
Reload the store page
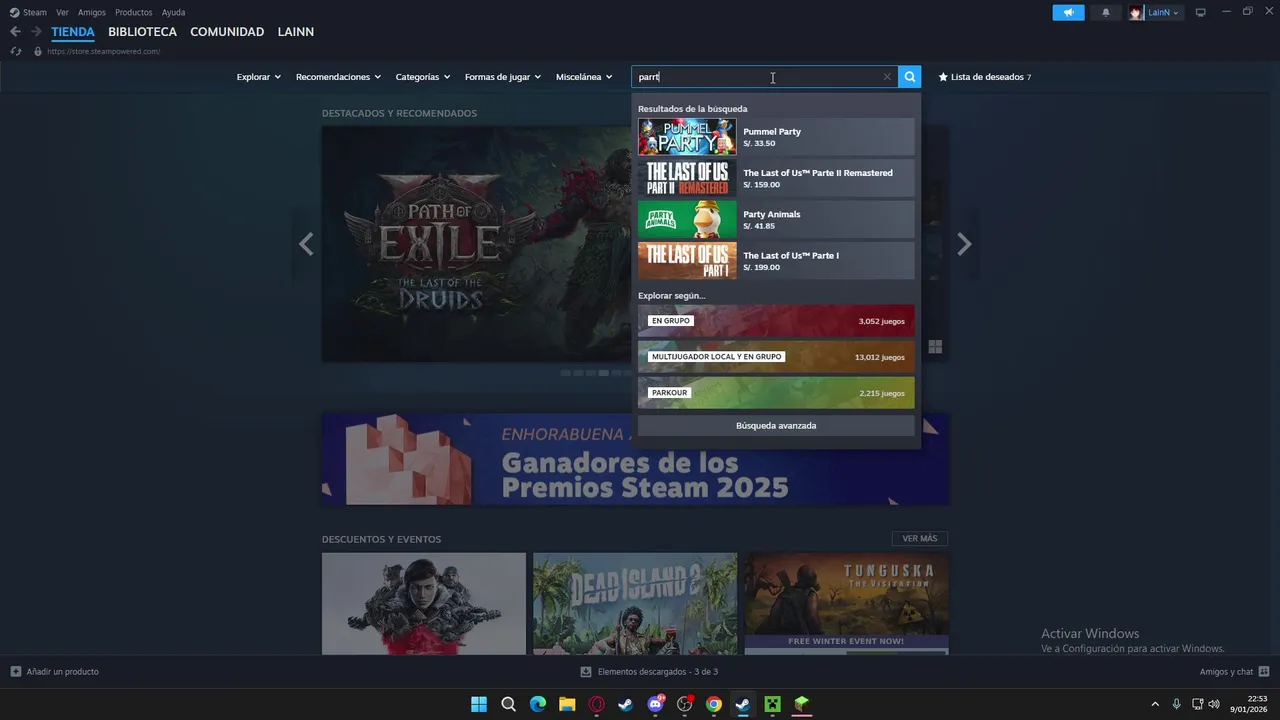(x=15, y=51)
